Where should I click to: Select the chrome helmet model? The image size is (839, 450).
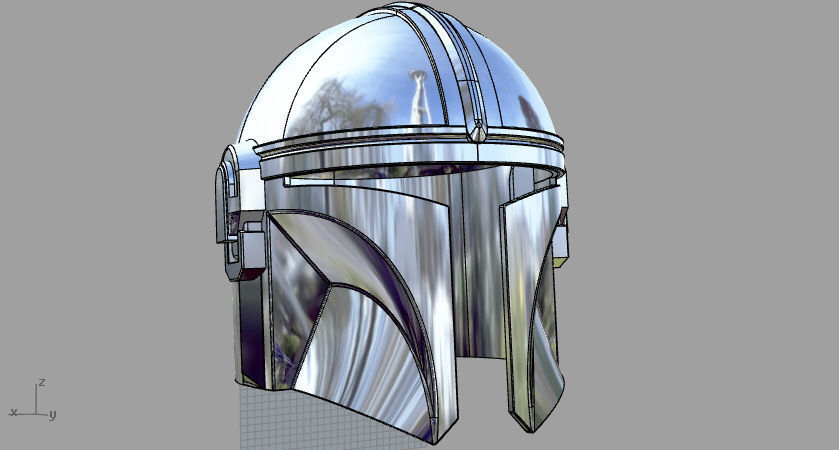click(391, 224)
